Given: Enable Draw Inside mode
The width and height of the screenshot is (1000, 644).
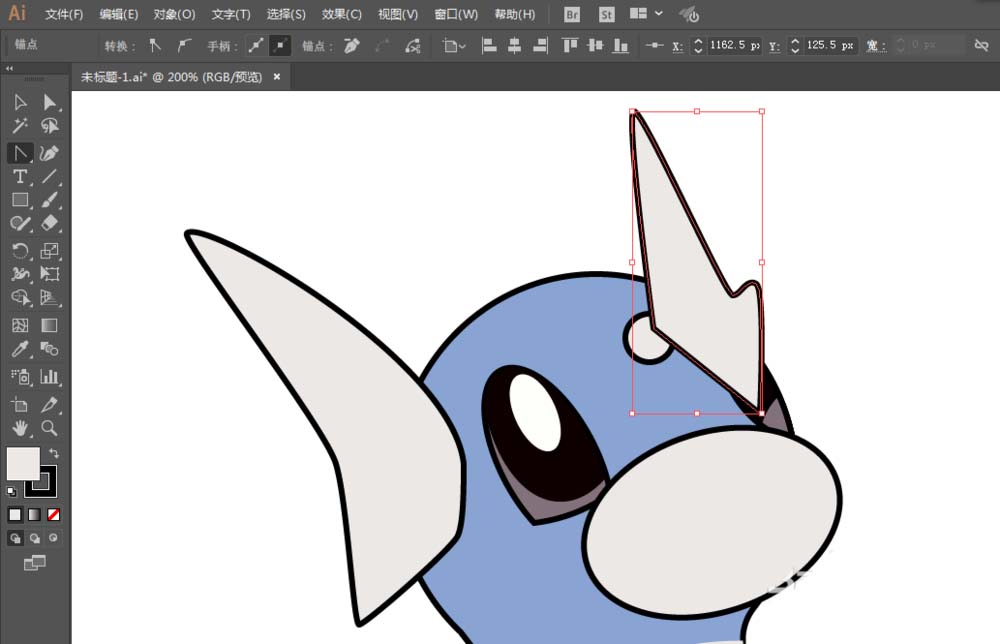Looking at the screenshot, I should click(x=54, y=538).
